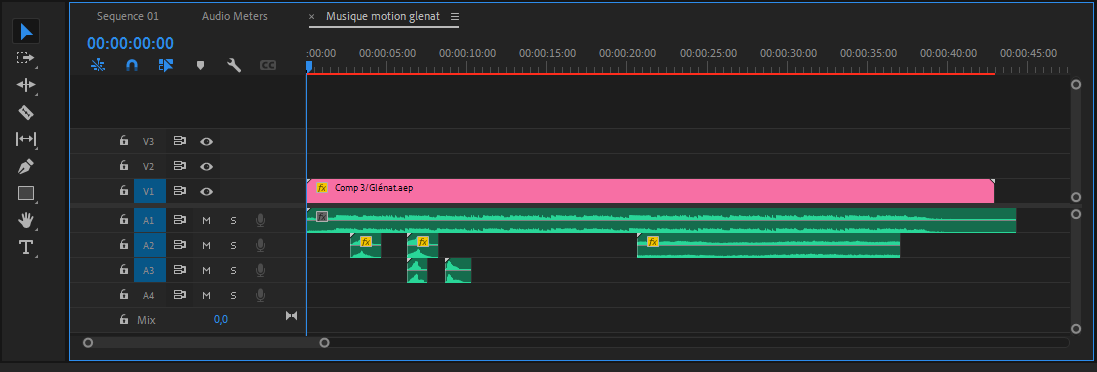Viewport: 1097px width, 372px height.
Task: Choose the Type tool
Action: tap(26, 247)
